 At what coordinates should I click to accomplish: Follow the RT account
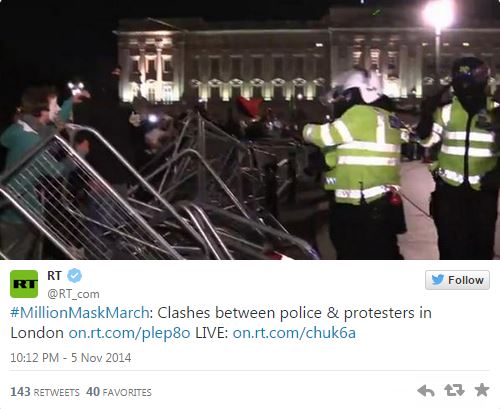click(x=457, y=280)
